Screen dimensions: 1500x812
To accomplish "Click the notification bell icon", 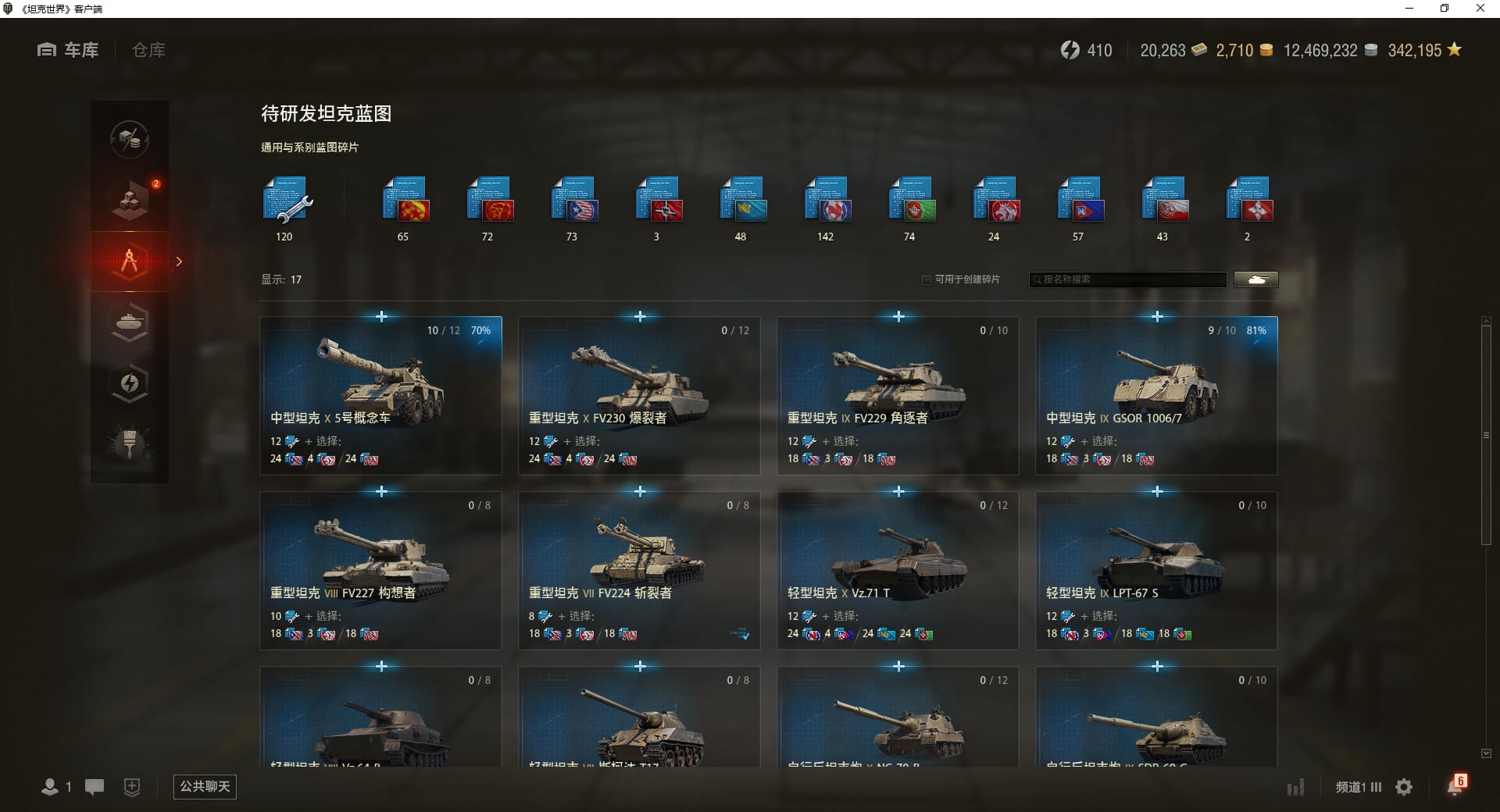I will point(1455,785).
